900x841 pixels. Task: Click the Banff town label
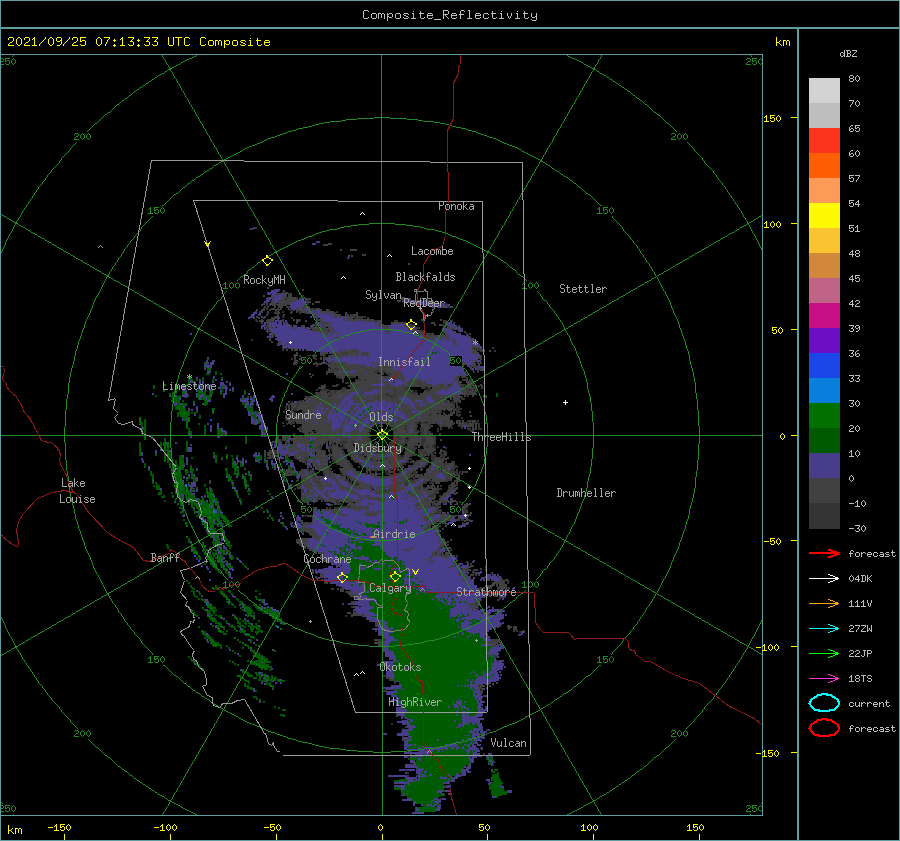pos(165,557)
